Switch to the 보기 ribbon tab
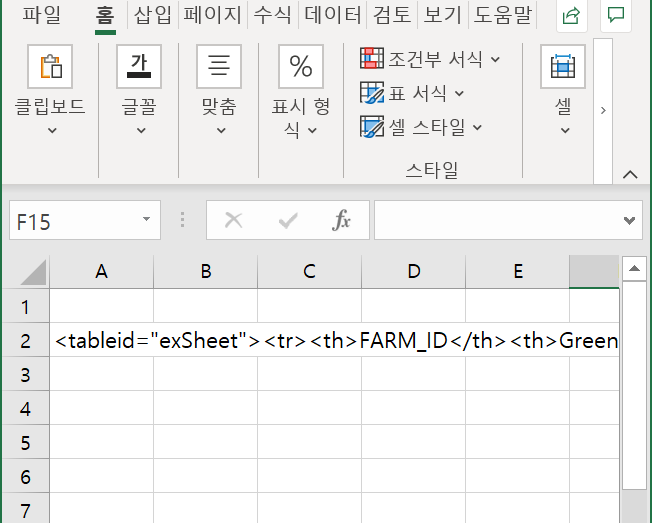 442,15
